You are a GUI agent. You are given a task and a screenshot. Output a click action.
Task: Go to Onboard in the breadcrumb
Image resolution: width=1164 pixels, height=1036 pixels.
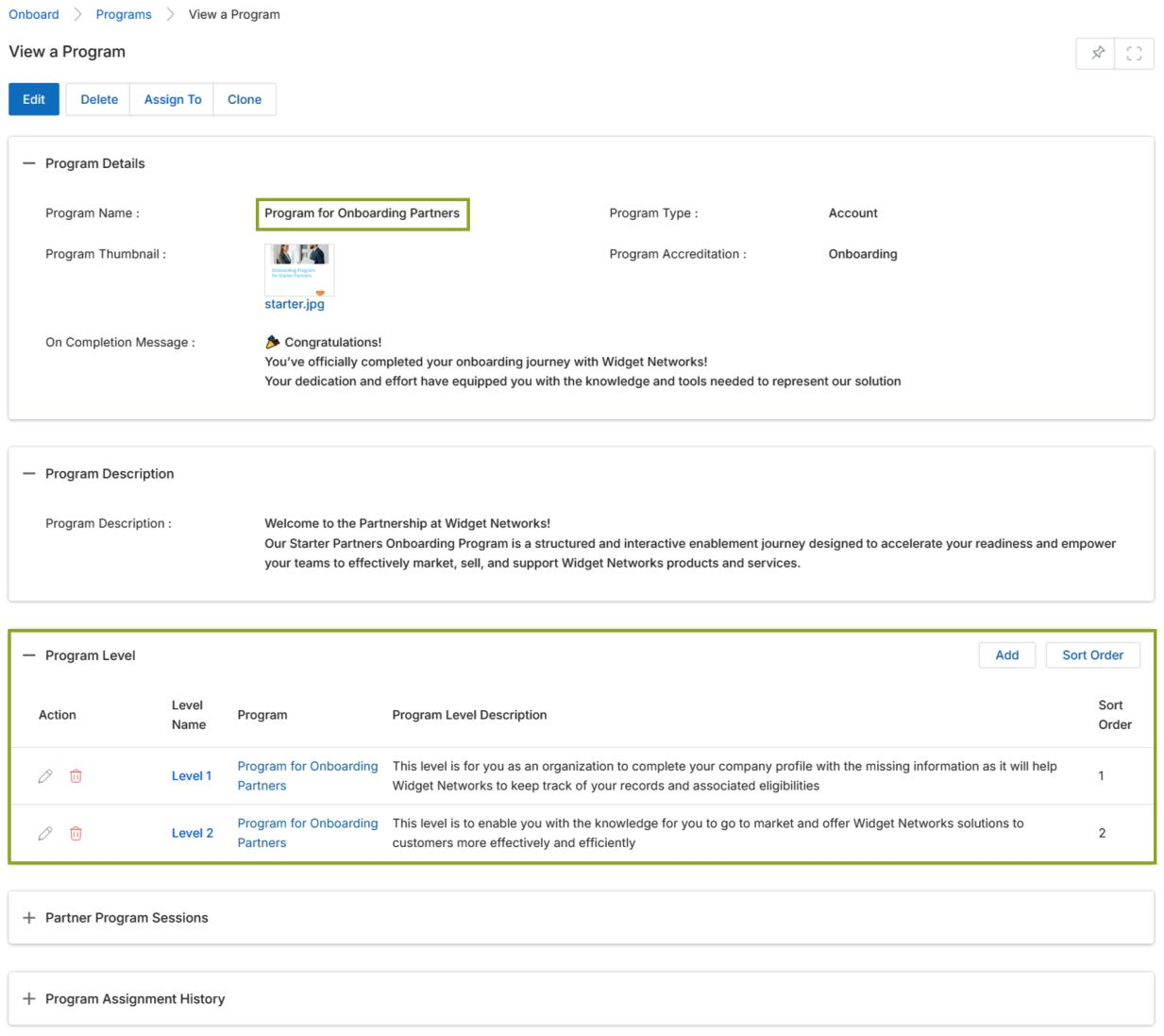[34, 14]
